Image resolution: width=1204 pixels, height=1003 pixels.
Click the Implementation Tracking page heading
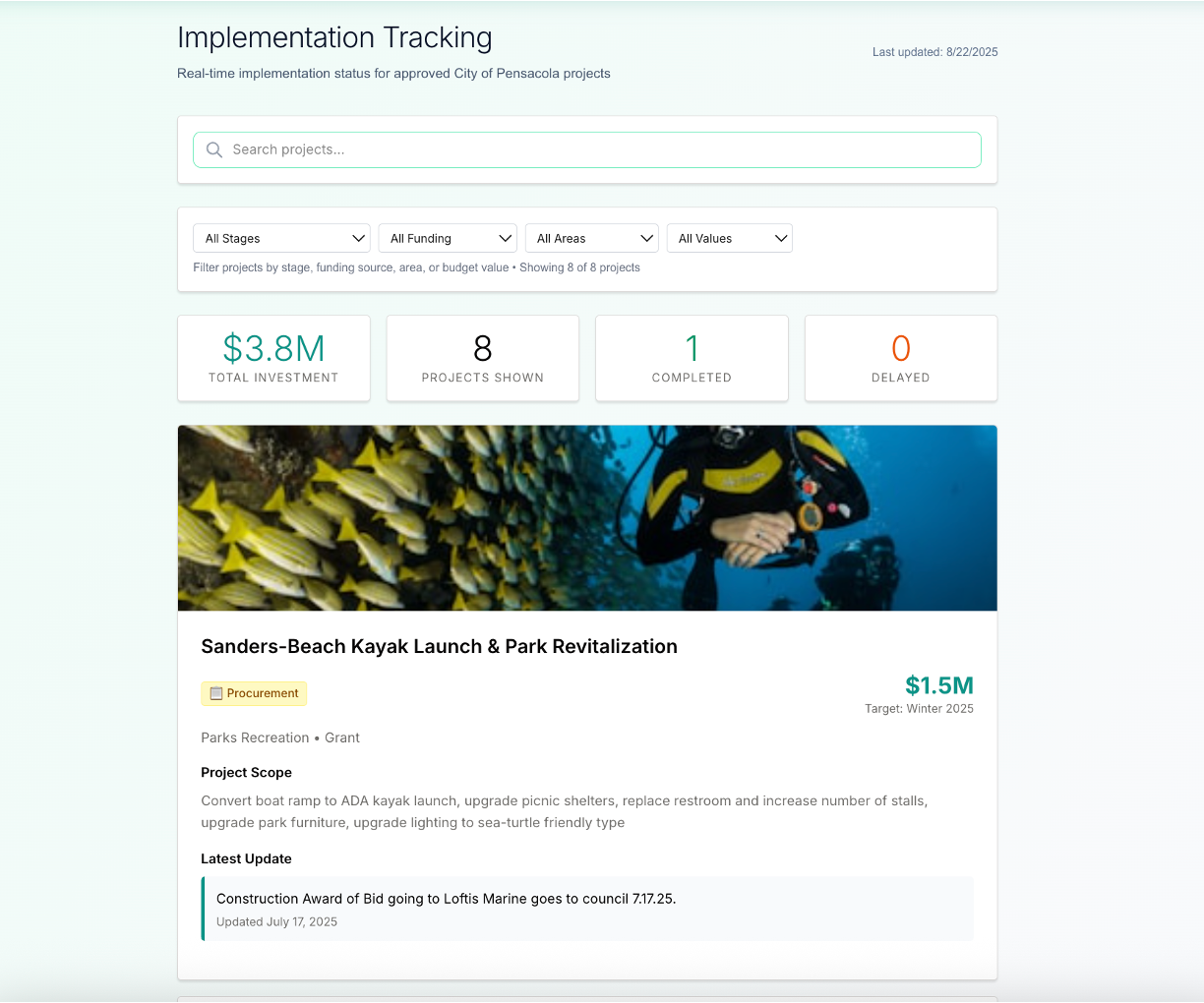coord(334,37)
